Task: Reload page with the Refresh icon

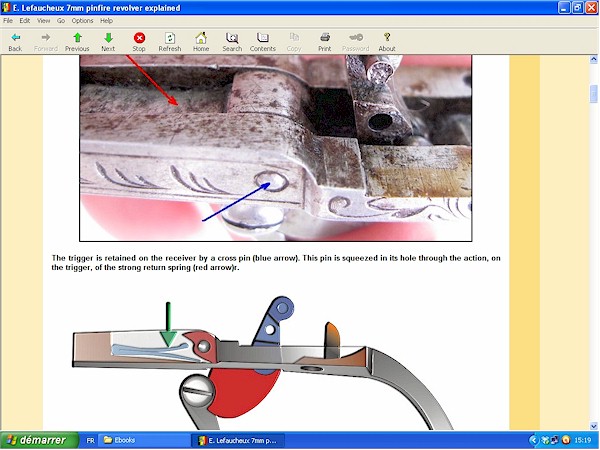Action: [170, 38]
